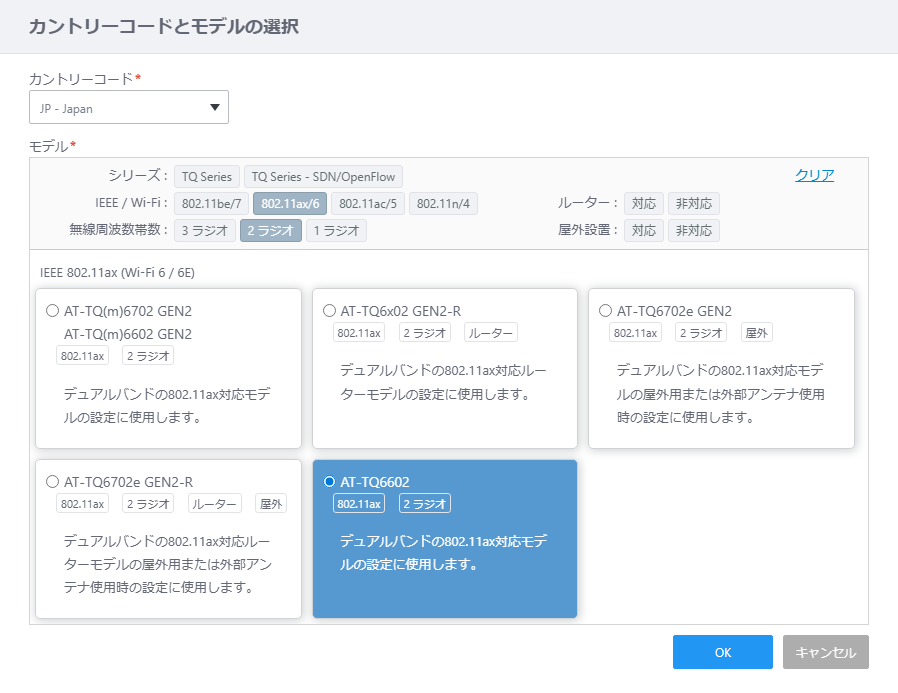Image resolution: width=898 pixels, height=693 pixels.
Task: Select the AT-TQ(m)6702 GEN2 radio button
Action: (x=52, y=311)
